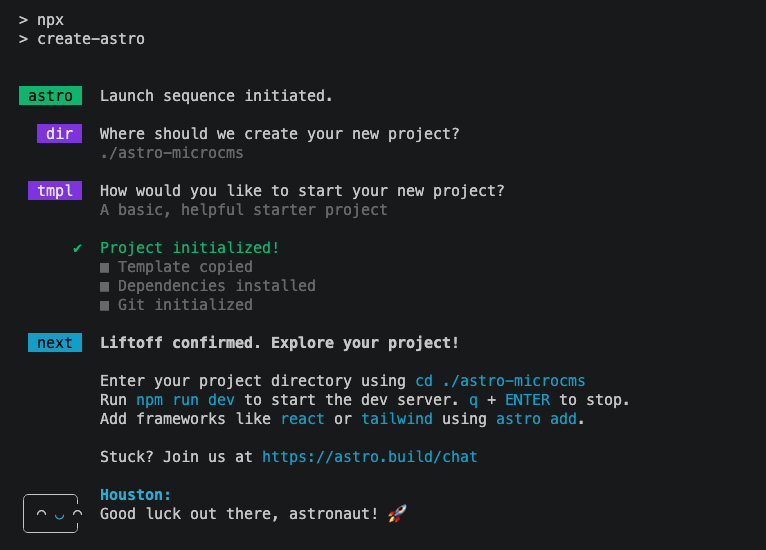Click the square bullet beside Git initialized
The height and width of the screenshot is (550, 766).
pos(105,306)
